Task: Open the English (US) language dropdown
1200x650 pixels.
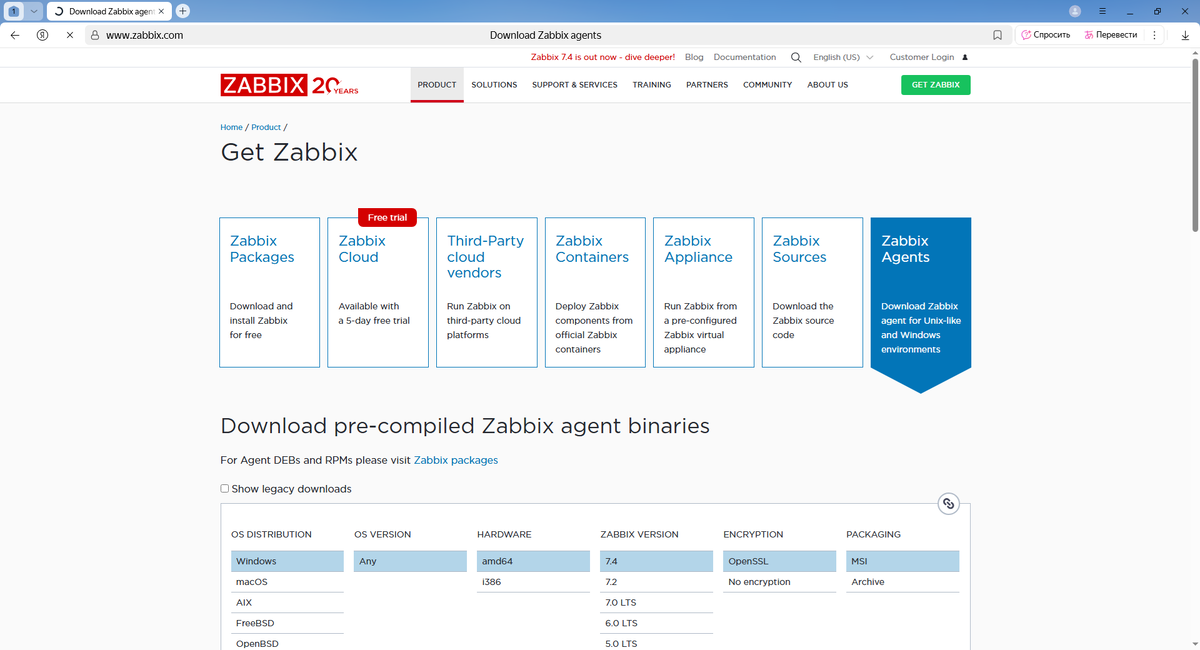Action: pyautogui.click(x=843, y=57)
